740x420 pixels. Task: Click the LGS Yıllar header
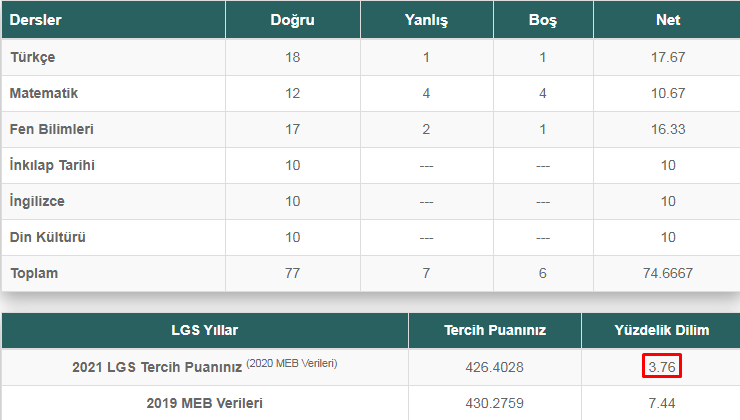(205, 330)
